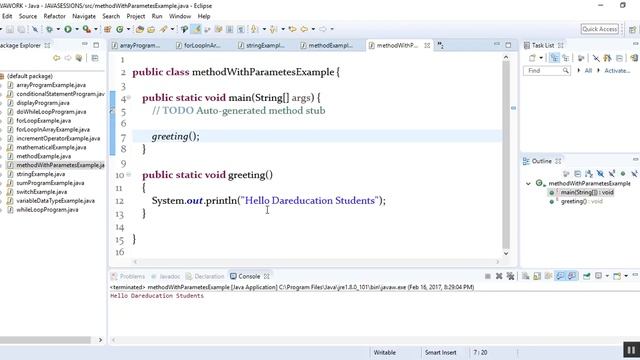640x360 pixels.
Task: Open the External Tools dropdown arrow
Action: [96, 29]
